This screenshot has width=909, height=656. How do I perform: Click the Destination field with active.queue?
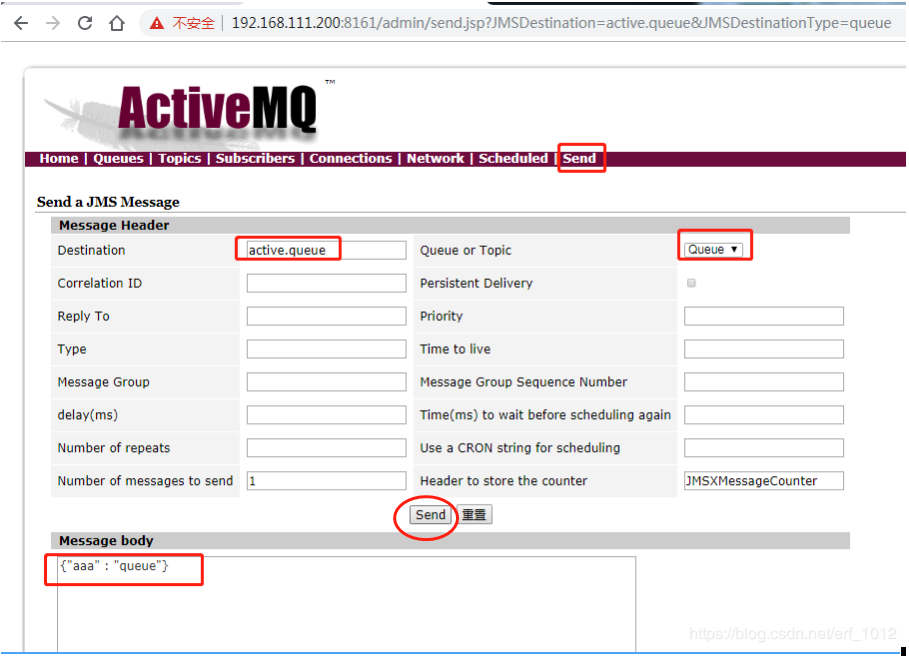(x=326, y=250)
